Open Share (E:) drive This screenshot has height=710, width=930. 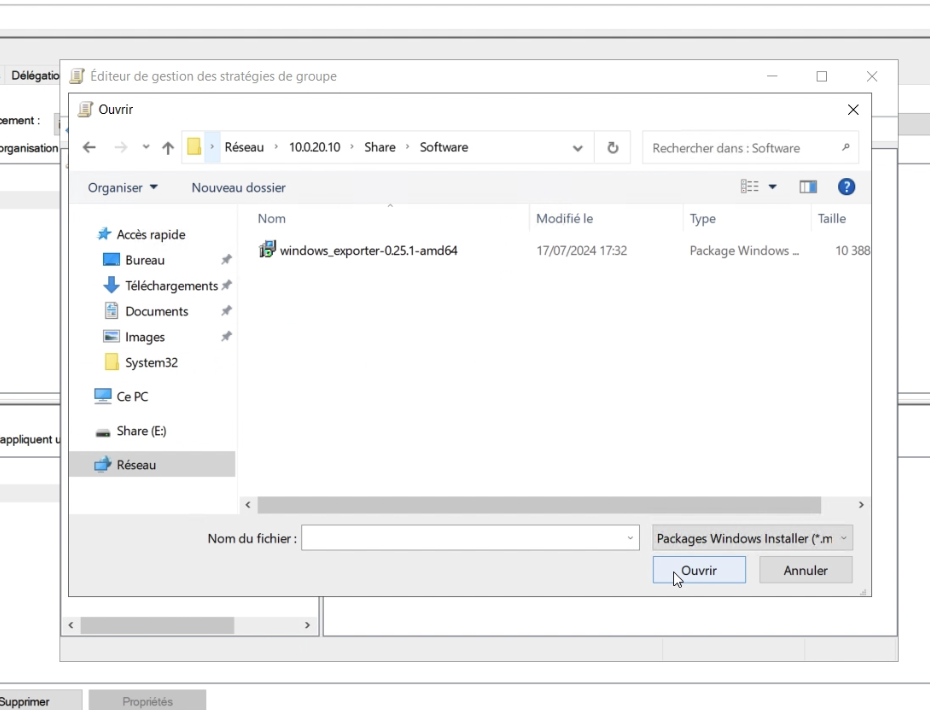pyautogui.click(x=141, y=431)
